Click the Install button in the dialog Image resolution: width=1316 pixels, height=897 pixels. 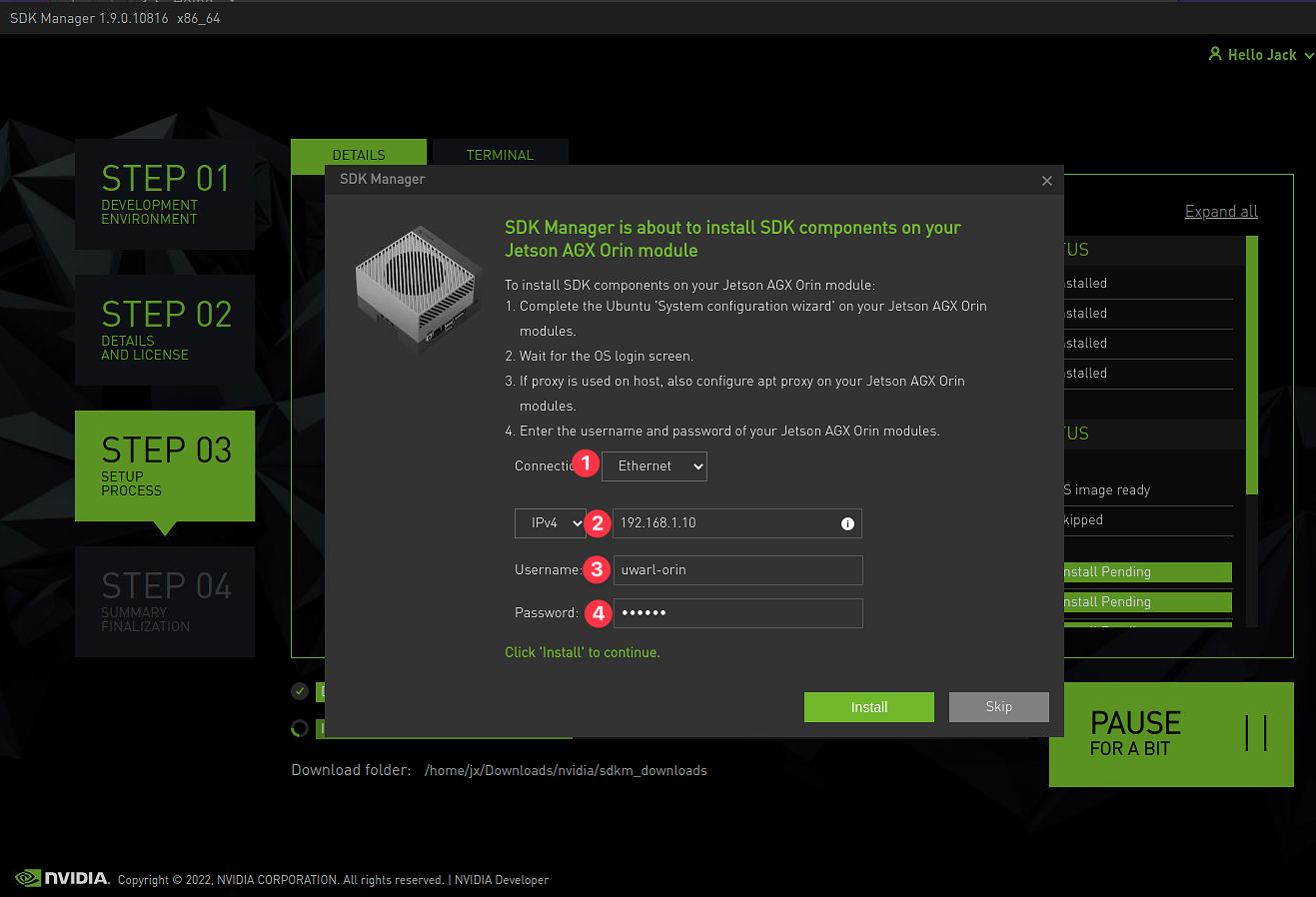click(x=868, y=707)
